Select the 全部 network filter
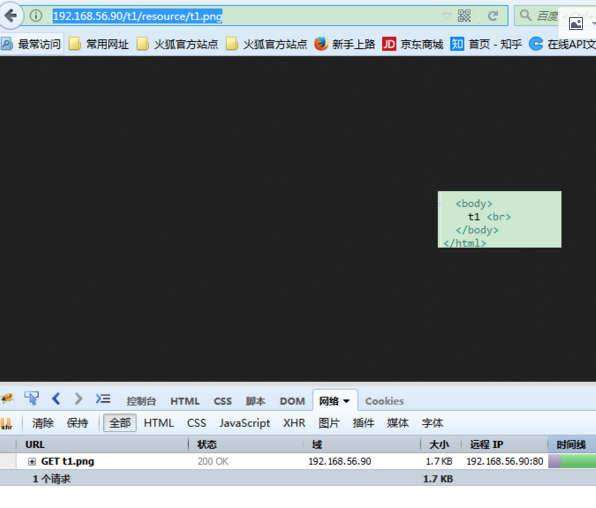The image size is (596, 508). click(120, 423)
